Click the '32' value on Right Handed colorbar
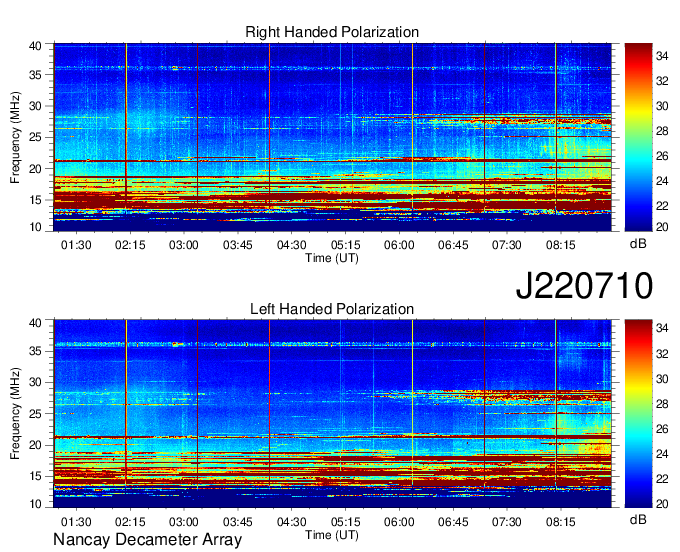Screen dimensions: 680x552 [x=662, y=81]
